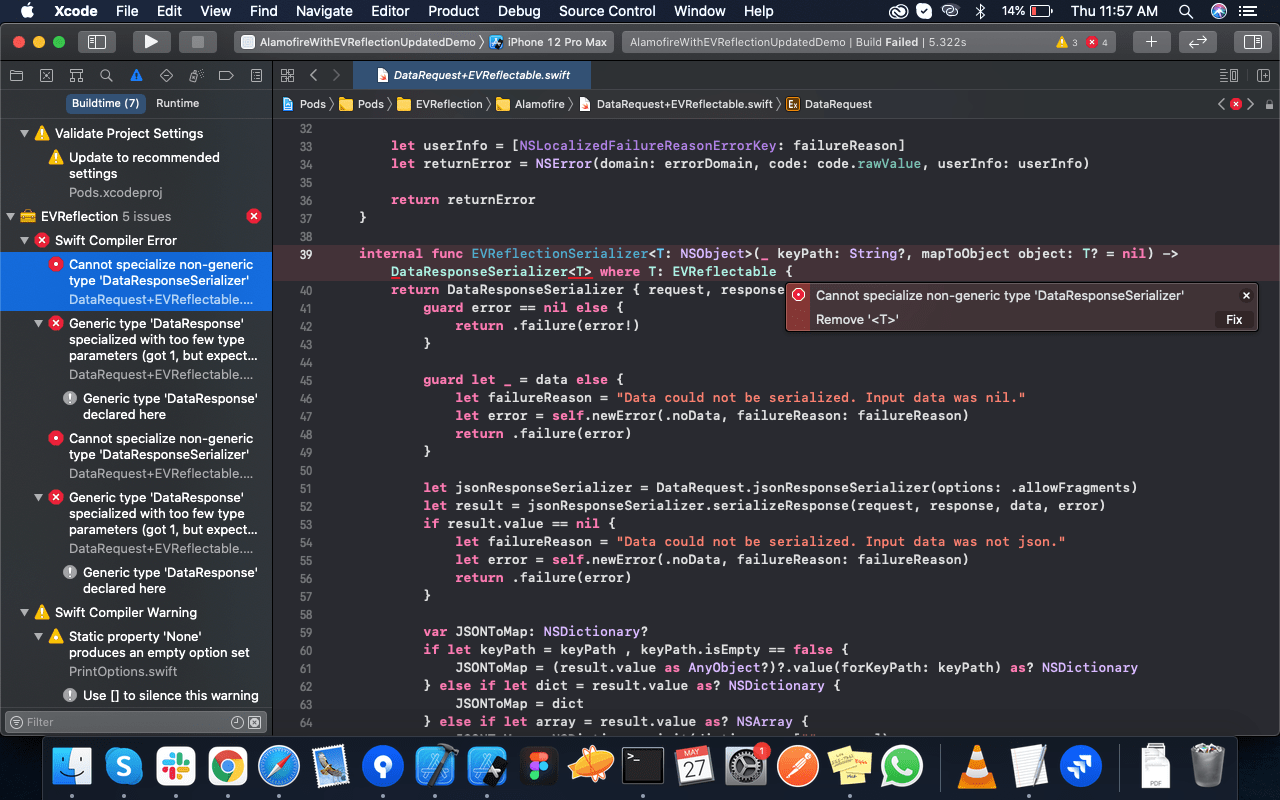Open Figma from the Dock
The height and width of the screenshot is (800, 1280).
point(538,766)
